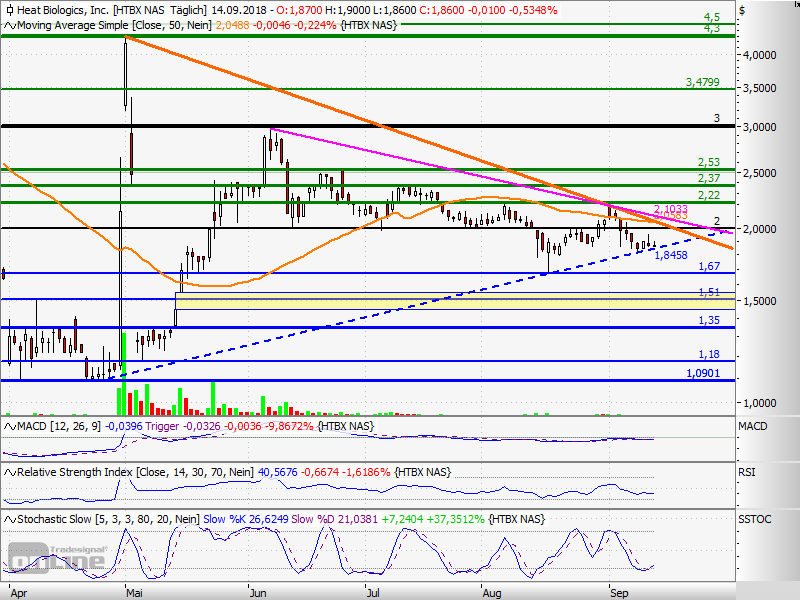Viewport: 800px width, 600px height.
Task: Select the Stochastic Slow wave icon
Action: click(9, 519)
